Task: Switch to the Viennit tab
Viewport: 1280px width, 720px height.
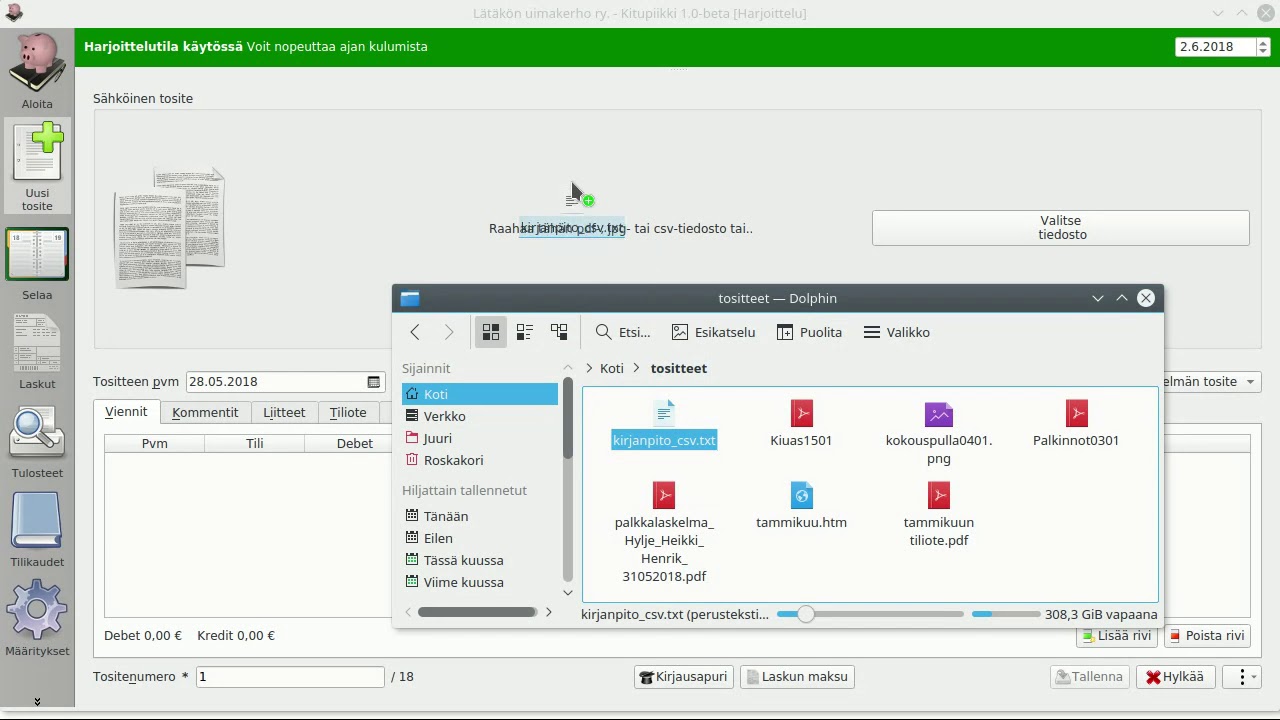Action: pos(126,412)
